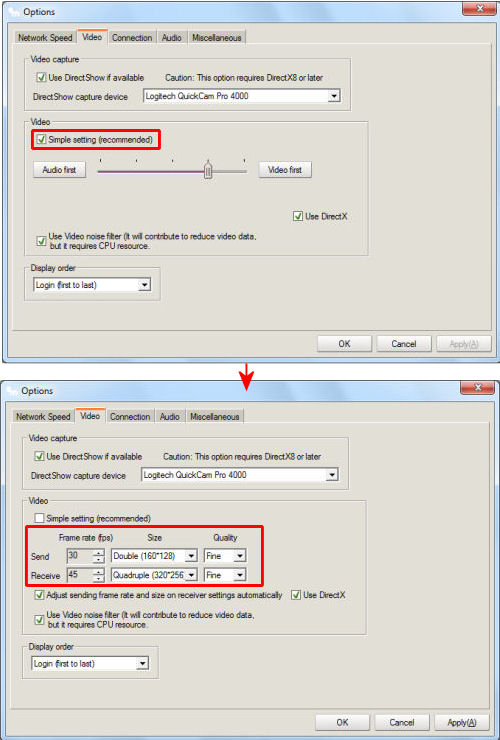
Task: Switch to Audio tab in upper dialog
Action: (x=172, y=38)
